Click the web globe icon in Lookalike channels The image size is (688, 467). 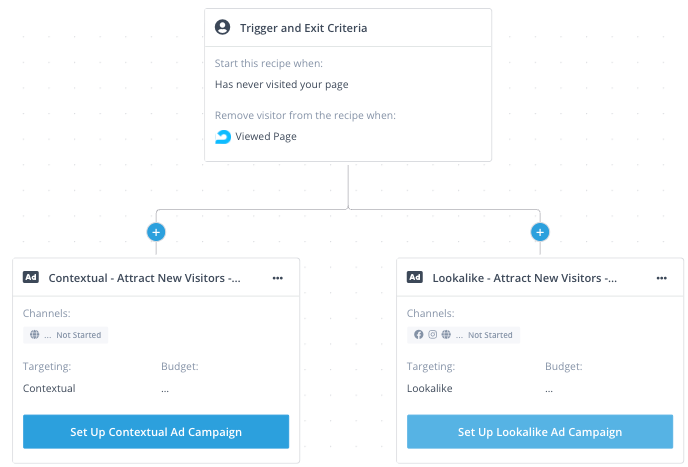[446, 335]
